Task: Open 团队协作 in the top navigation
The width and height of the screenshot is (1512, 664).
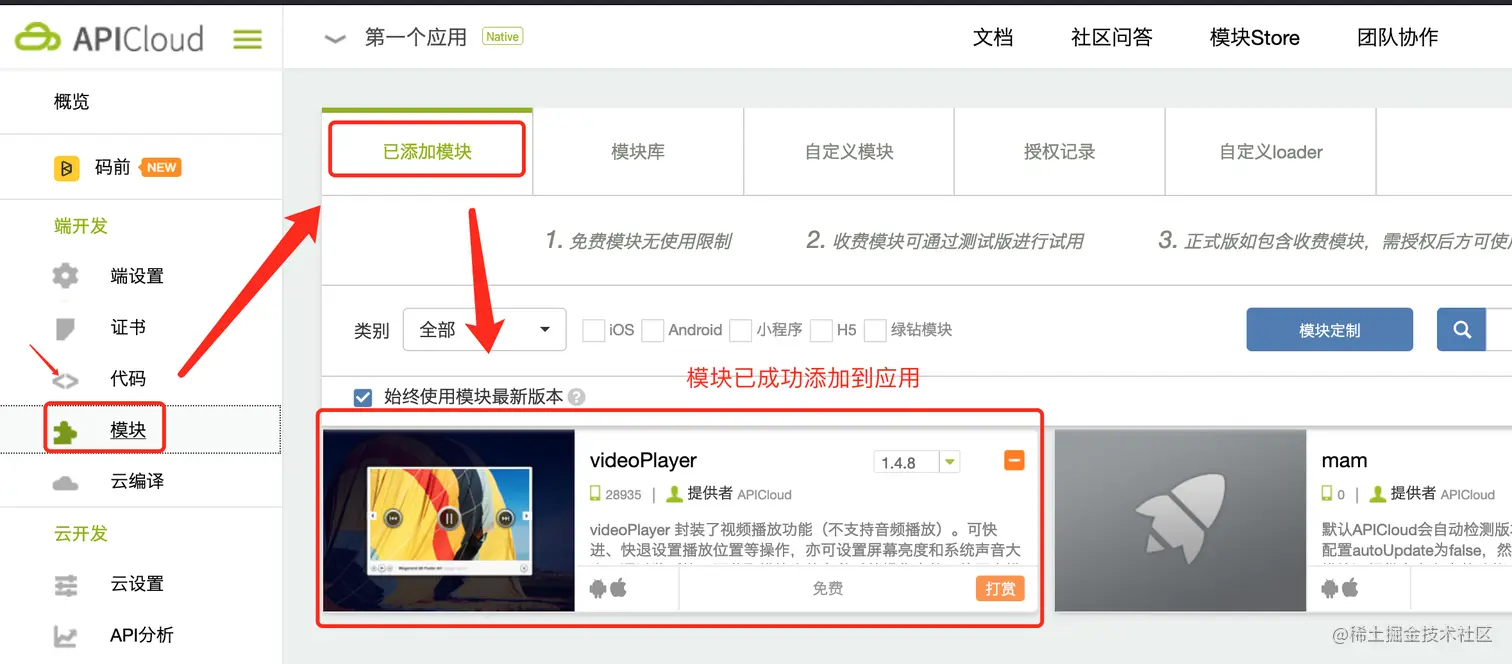Action: click(1398, 38)
